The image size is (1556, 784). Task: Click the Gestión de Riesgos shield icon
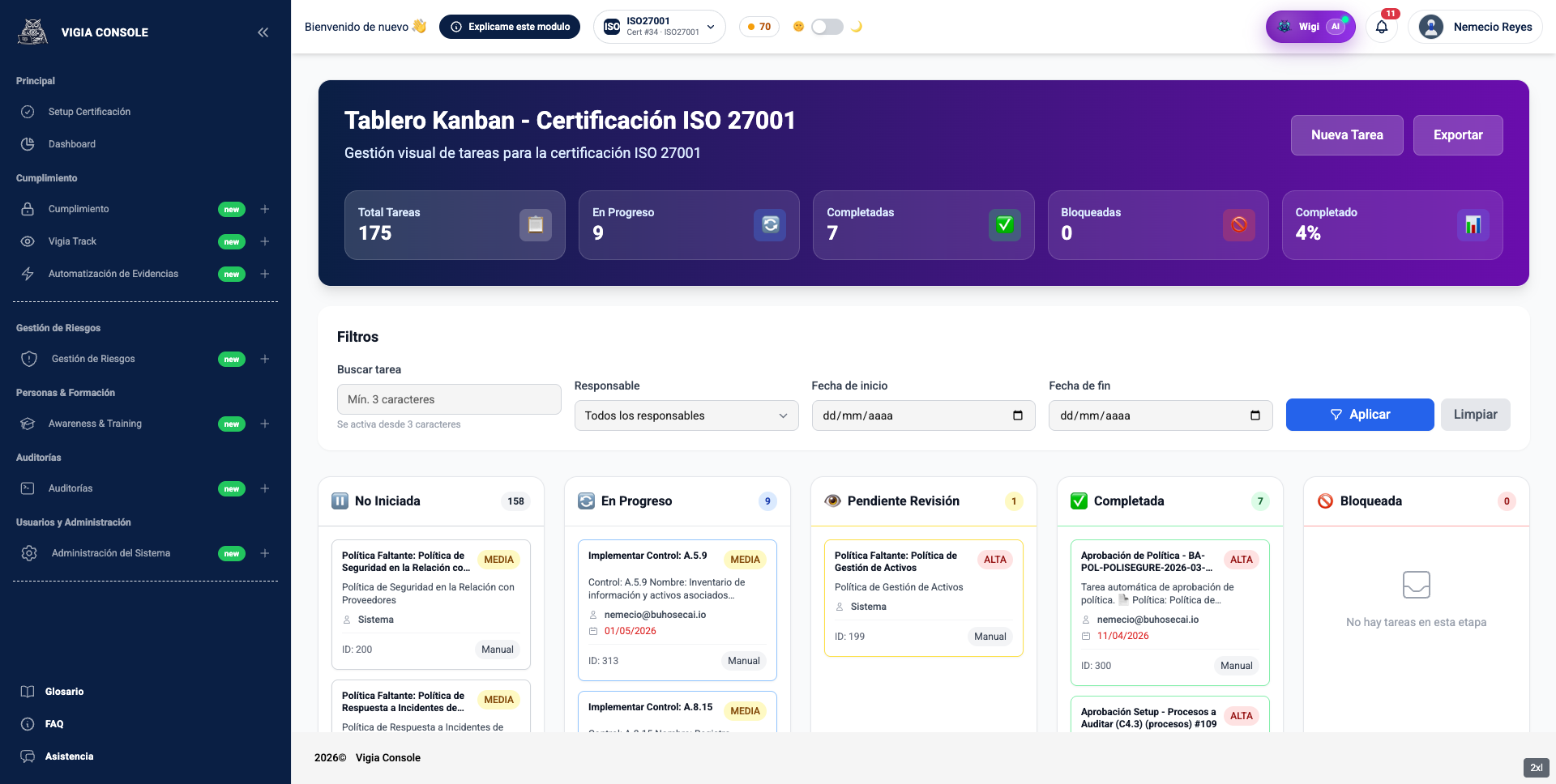(29, 359)
